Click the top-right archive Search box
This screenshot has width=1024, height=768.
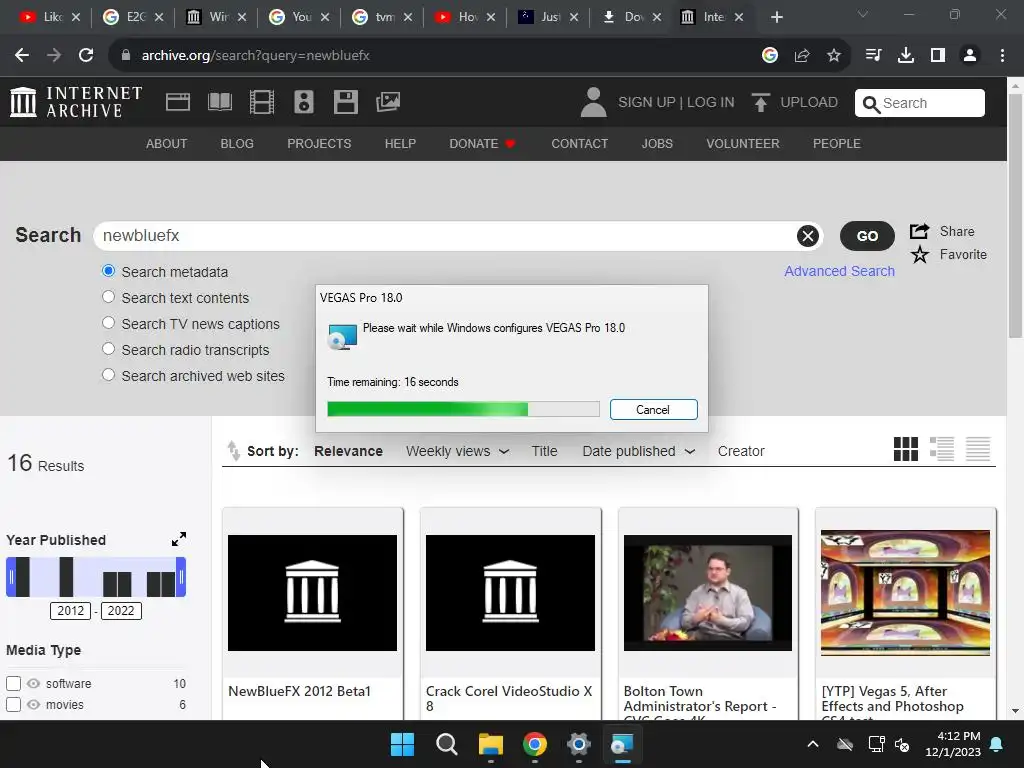[920, 103]
